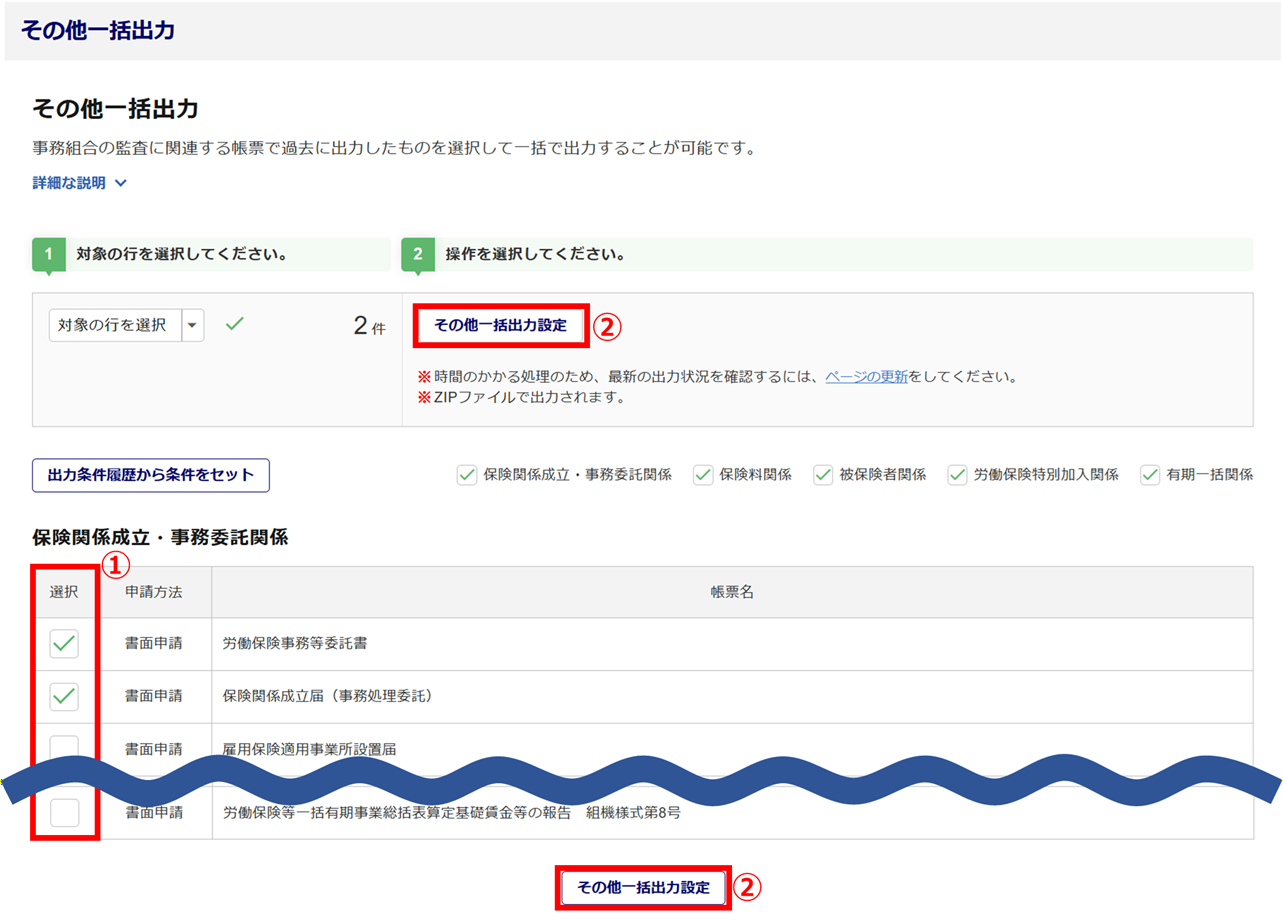The height and width of the screenshot is (924, 1283).
Task: Open the ページの更新 link
Action: [x=866, y=377]
